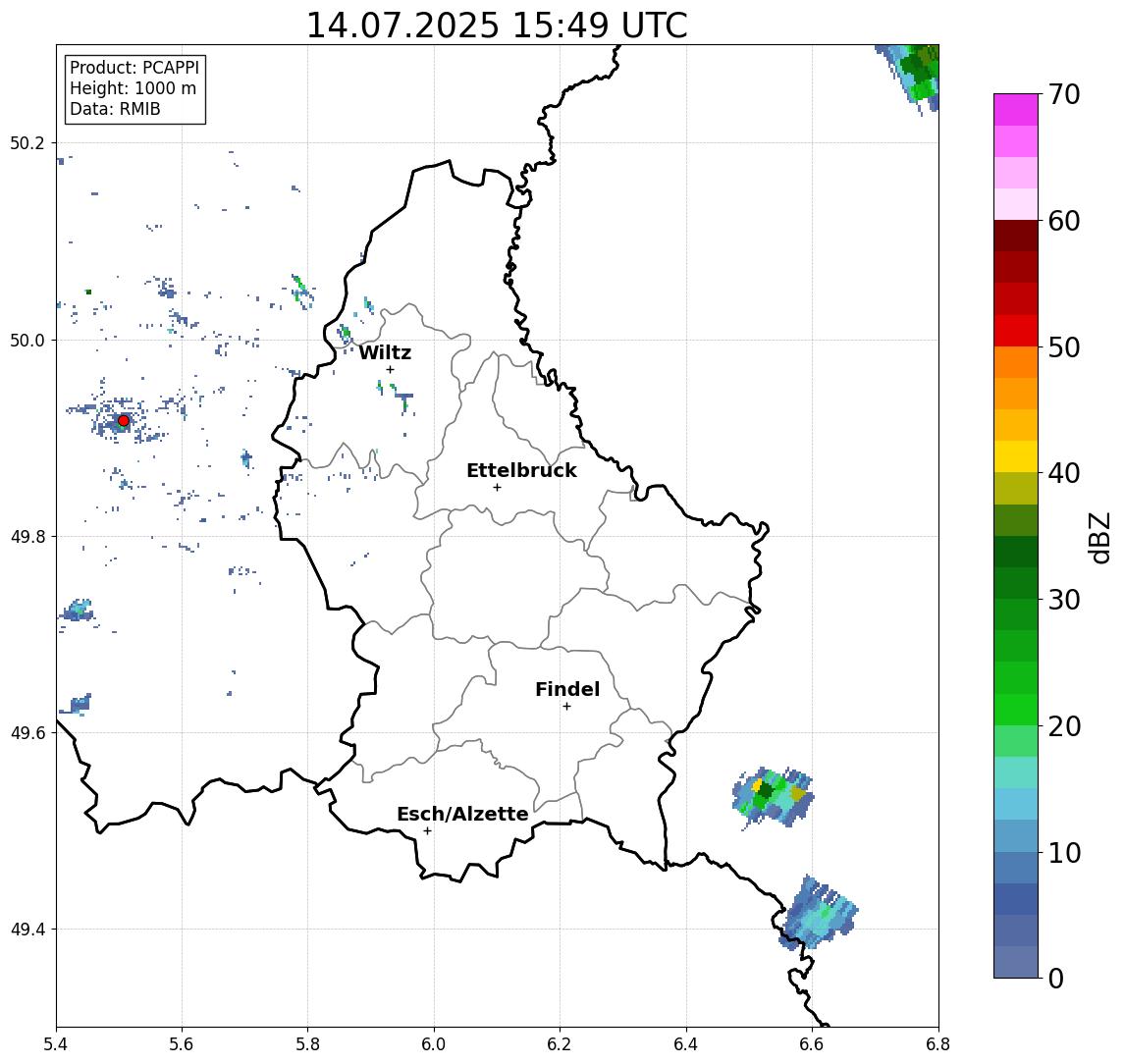Click the 5.8 longitude axis label
This screenshot has height=1064, width=1124.
tap(308, 1044)
